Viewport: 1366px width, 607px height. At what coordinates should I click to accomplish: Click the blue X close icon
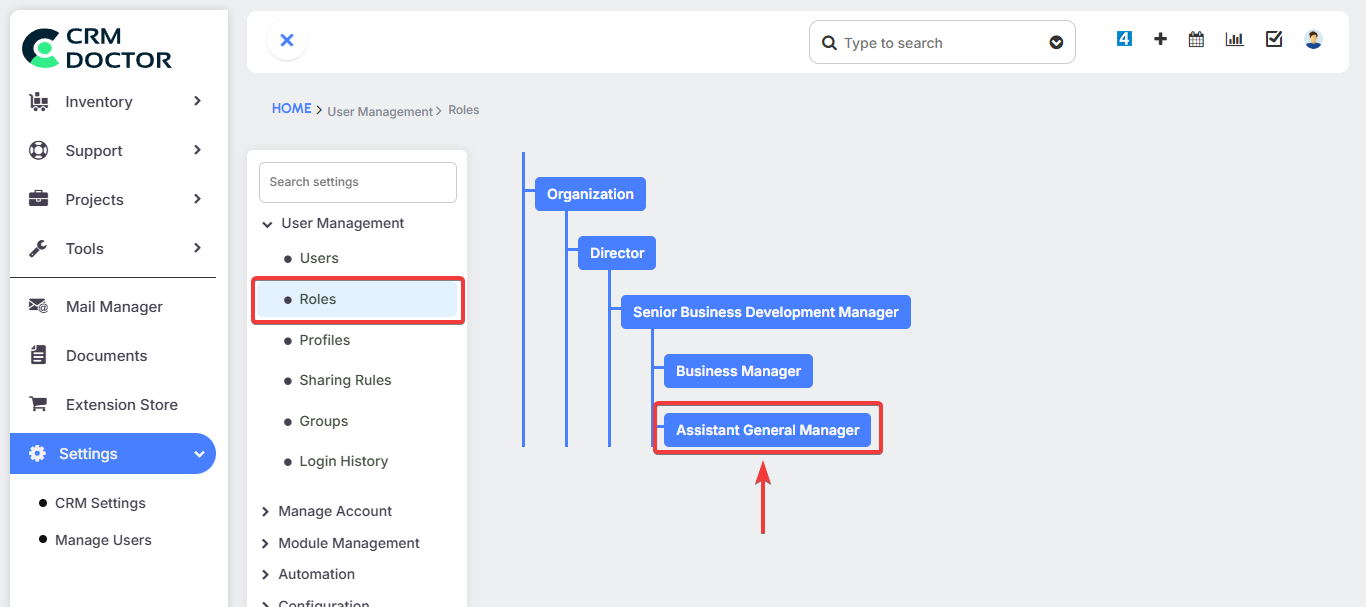[x=287, y=40]
